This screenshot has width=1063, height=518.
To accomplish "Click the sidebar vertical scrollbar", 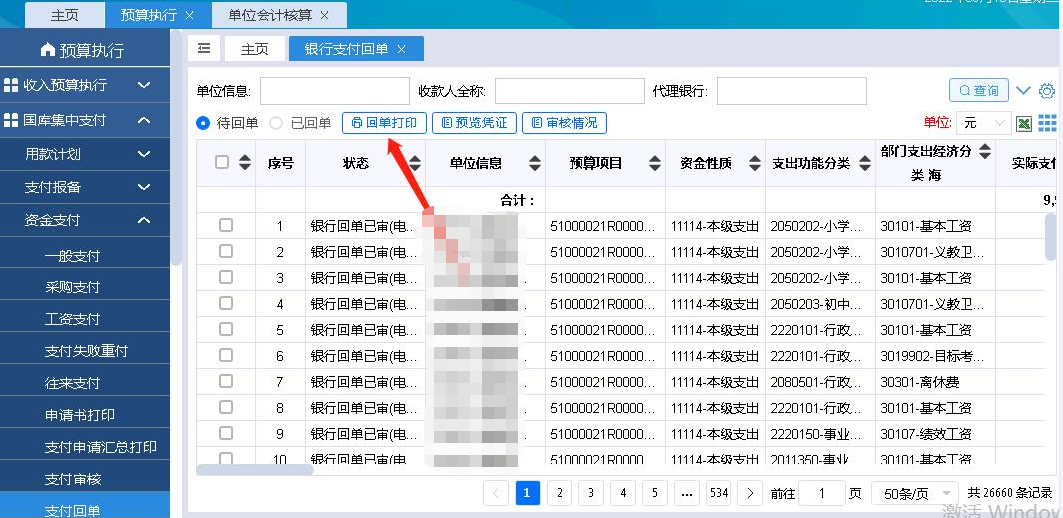I will pos(176,146).
